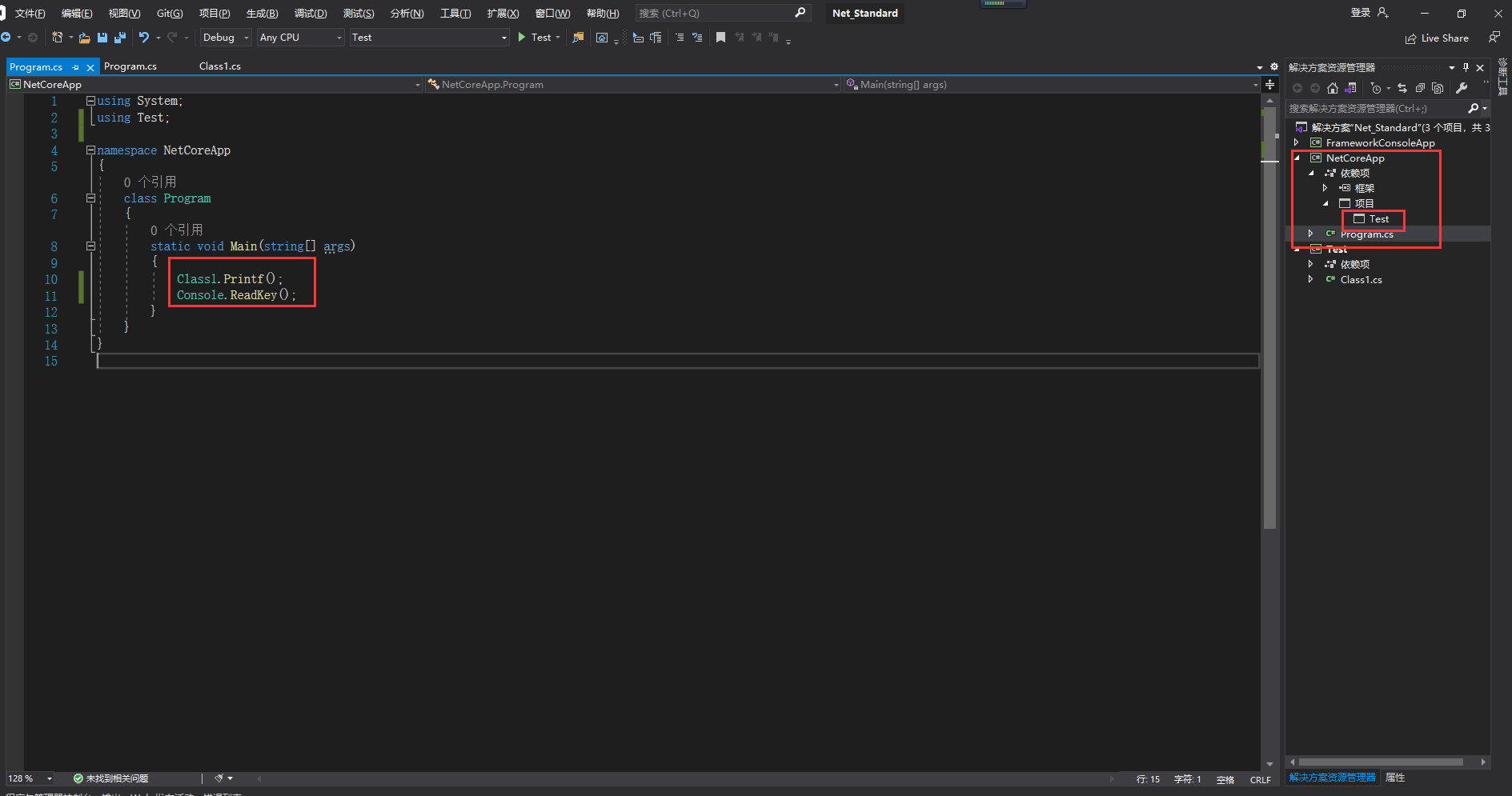Open the Main(string[] args) member dropdown
Image resolution: width=1512 pixels, height=796 pixels.
coord(1052,84)
